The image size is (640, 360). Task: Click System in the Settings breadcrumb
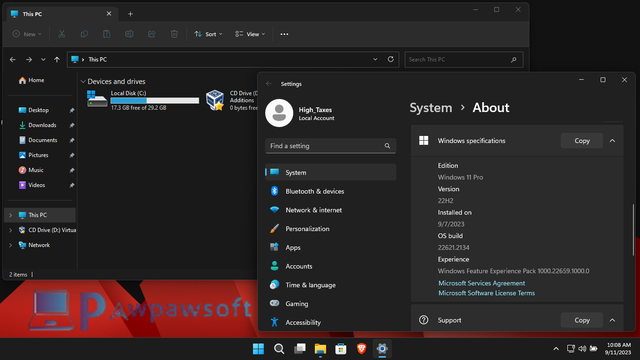pyautogui.click(x=431, y=108)
